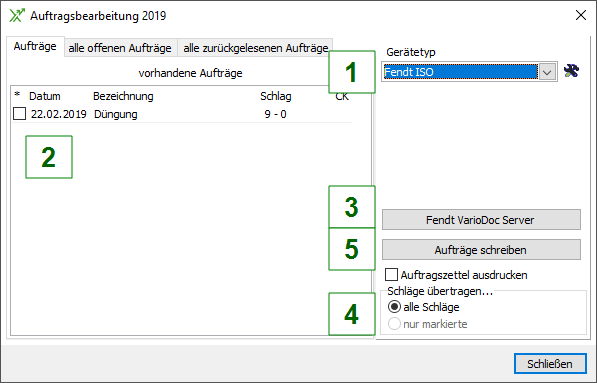Screen dimensions: 597x383
Task: Open device settings via the tools icon
Action: click(x=571, y=71)
